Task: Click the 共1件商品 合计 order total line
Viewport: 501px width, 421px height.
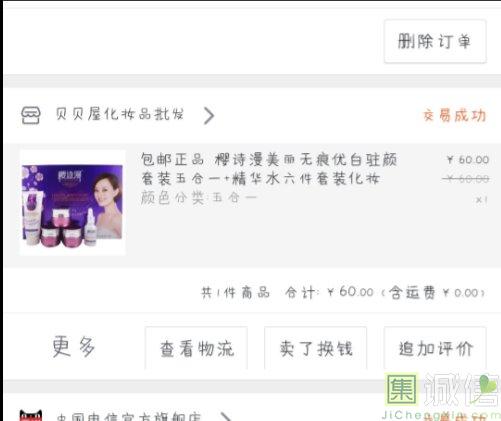Action: [x=343, y=293]
